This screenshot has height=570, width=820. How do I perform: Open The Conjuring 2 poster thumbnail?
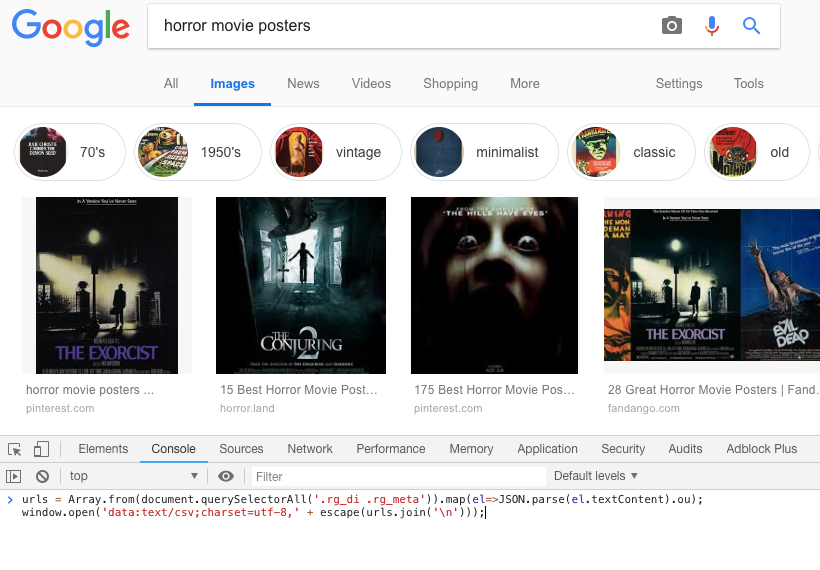click(301, 286)
